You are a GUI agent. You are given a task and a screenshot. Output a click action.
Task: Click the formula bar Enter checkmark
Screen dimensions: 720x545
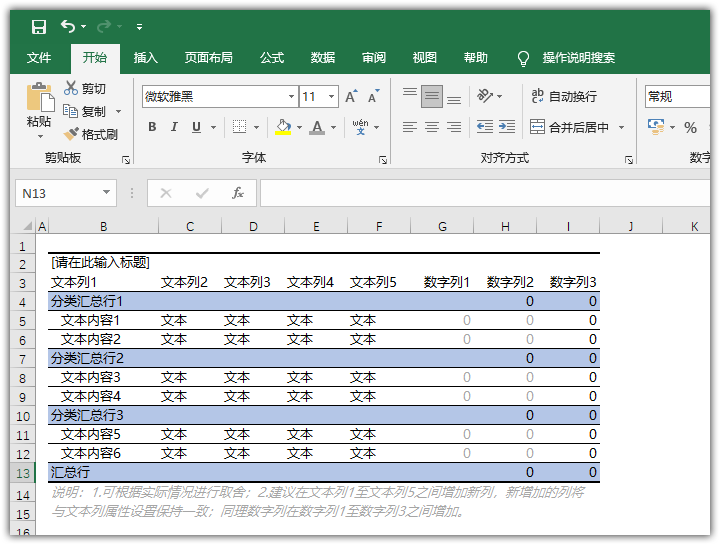202,193
